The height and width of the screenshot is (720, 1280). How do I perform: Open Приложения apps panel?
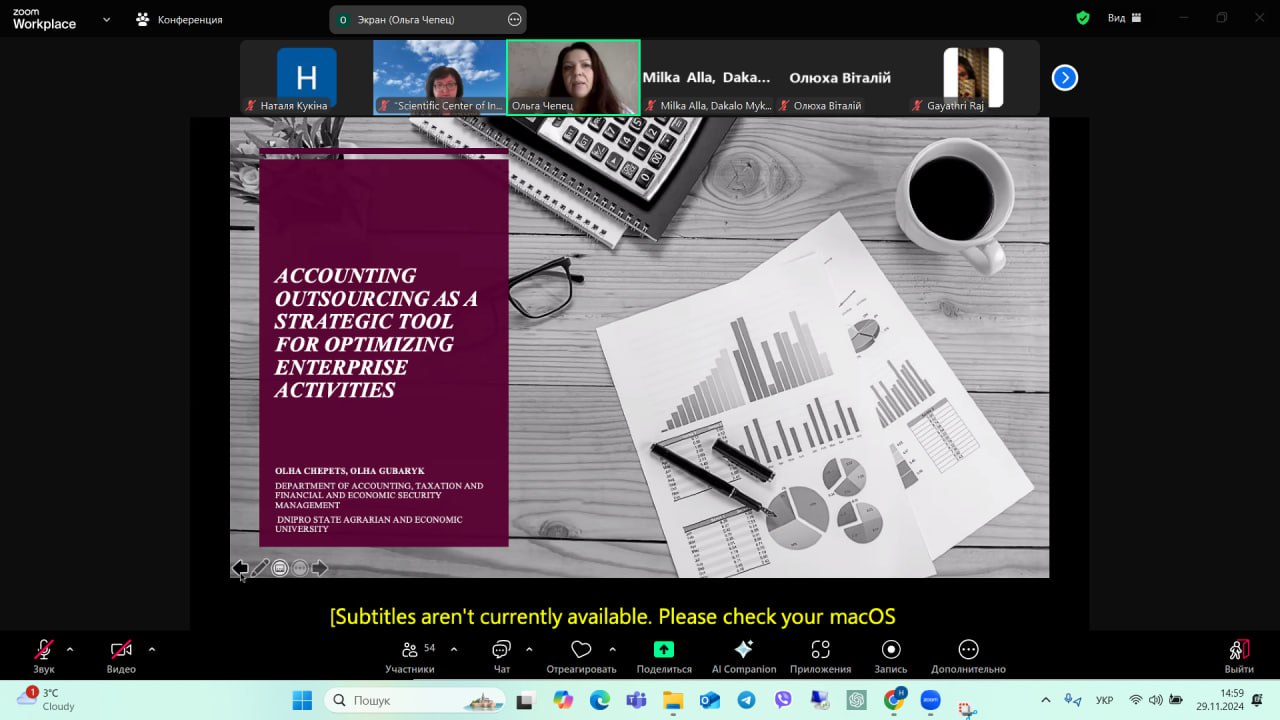(x=820, y=656)
